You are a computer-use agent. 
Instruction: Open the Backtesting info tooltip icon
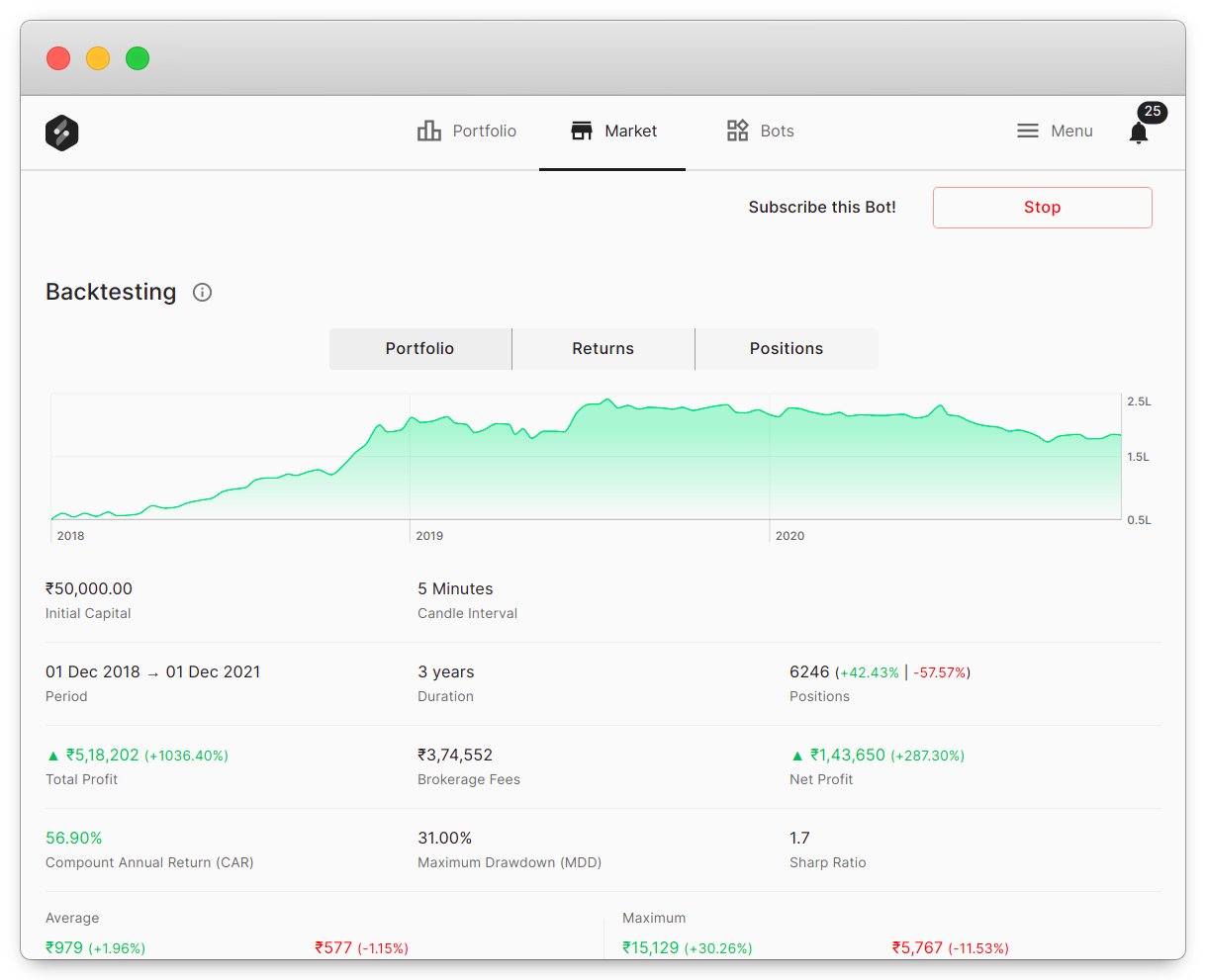coord(202,292)
